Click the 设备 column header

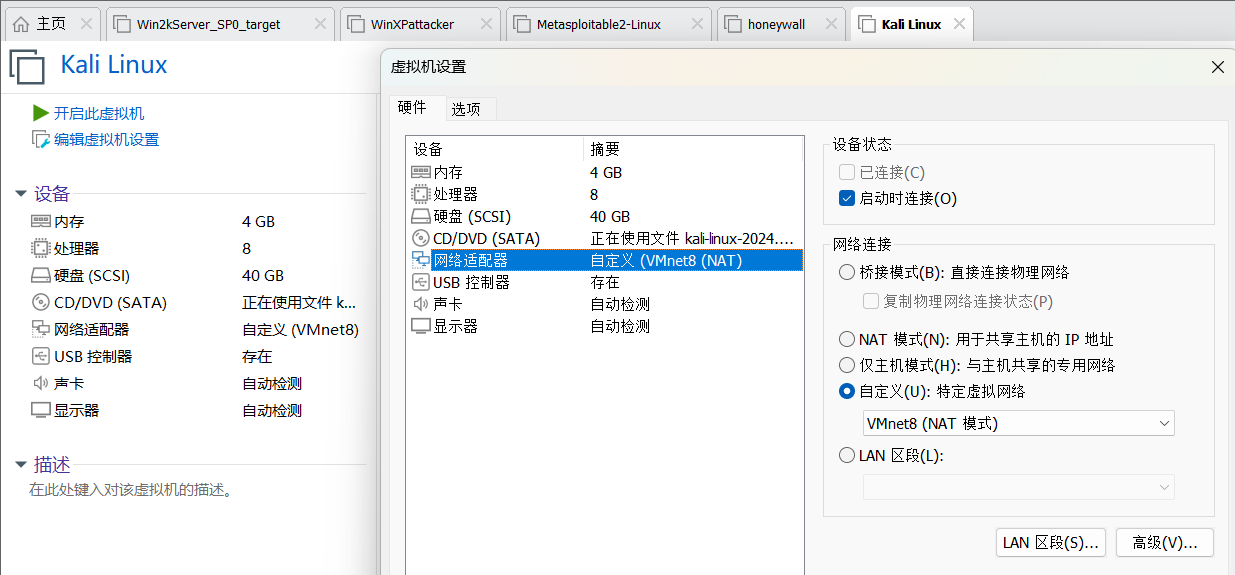pyautogui.click(x=496, y=148)
